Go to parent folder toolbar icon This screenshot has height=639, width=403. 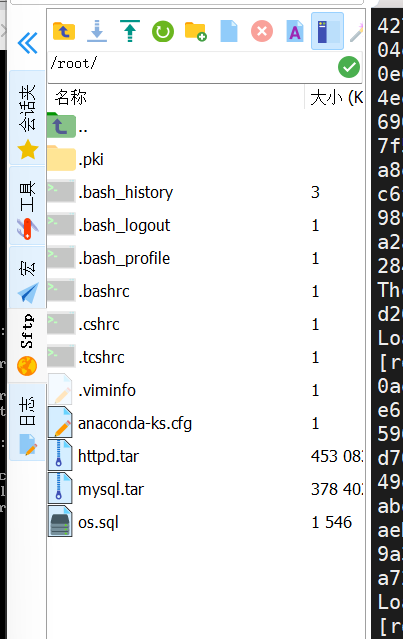pyautogui.click(x=64, y=31)
